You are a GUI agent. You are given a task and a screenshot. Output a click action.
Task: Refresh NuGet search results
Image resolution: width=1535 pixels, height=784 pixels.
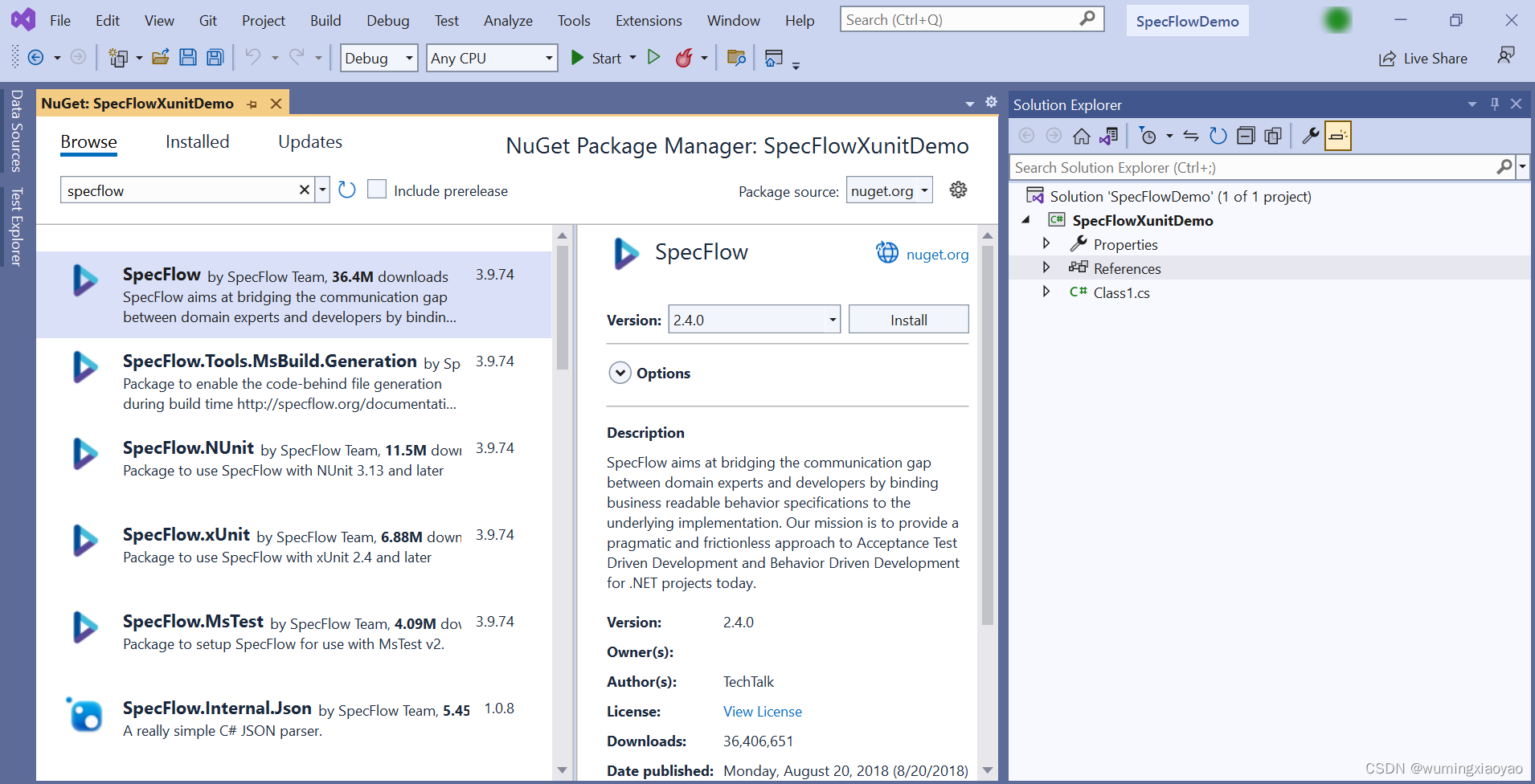point(347,190)
